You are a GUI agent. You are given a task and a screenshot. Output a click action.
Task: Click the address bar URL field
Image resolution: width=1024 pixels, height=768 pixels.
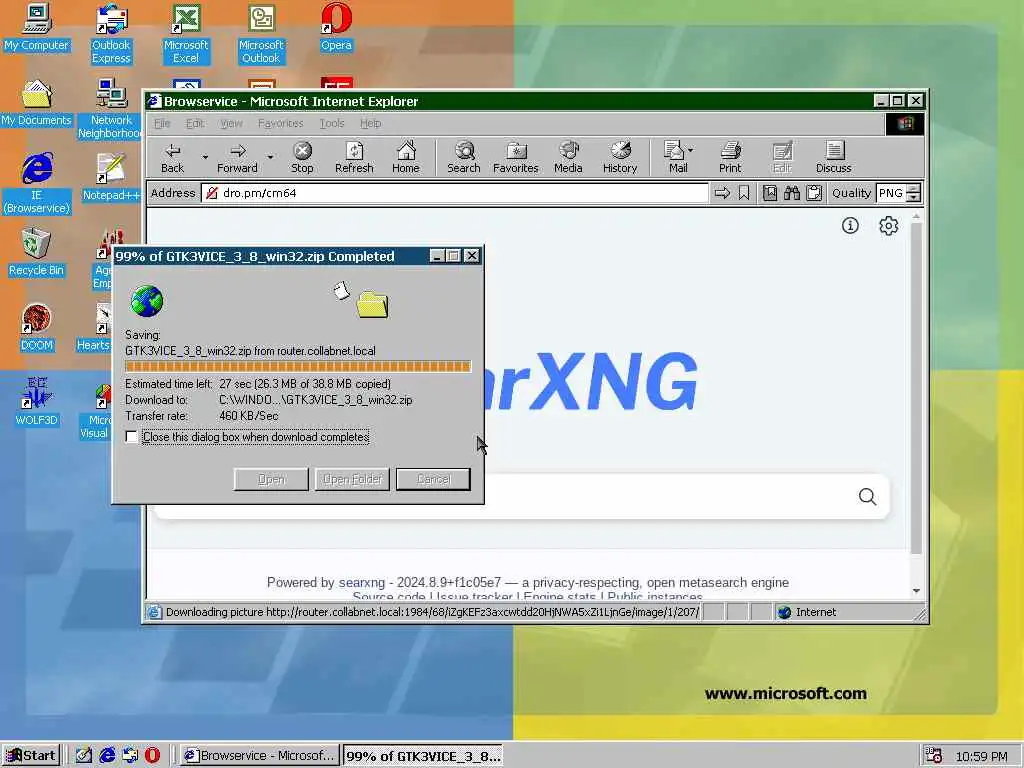pyautogui.click(x=455, y=193)
